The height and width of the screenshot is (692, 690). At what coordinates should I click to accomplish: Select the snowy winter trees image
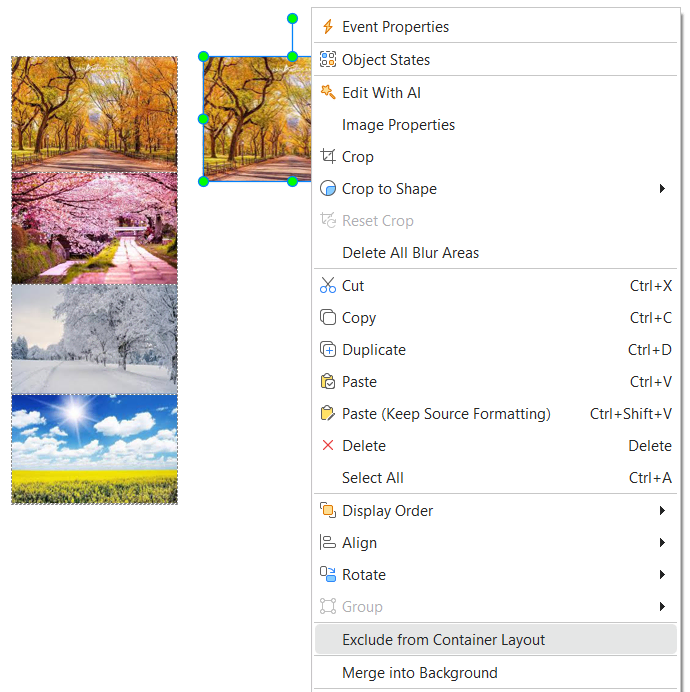[x=94, y=339]
